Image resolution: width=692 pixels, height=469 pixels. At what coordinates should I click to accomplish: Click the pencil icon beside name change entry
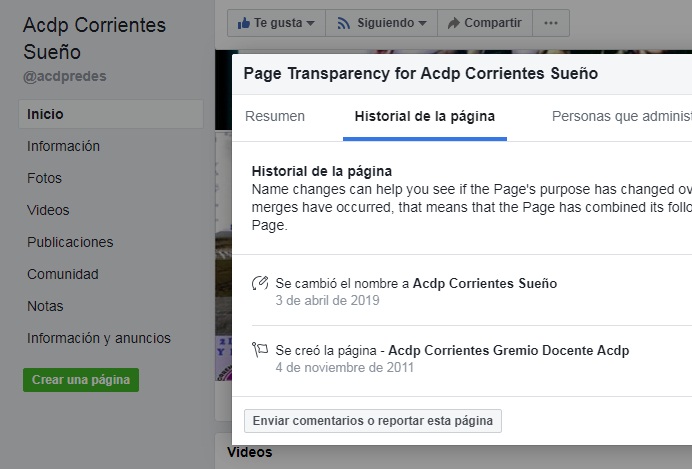point(260,283)
